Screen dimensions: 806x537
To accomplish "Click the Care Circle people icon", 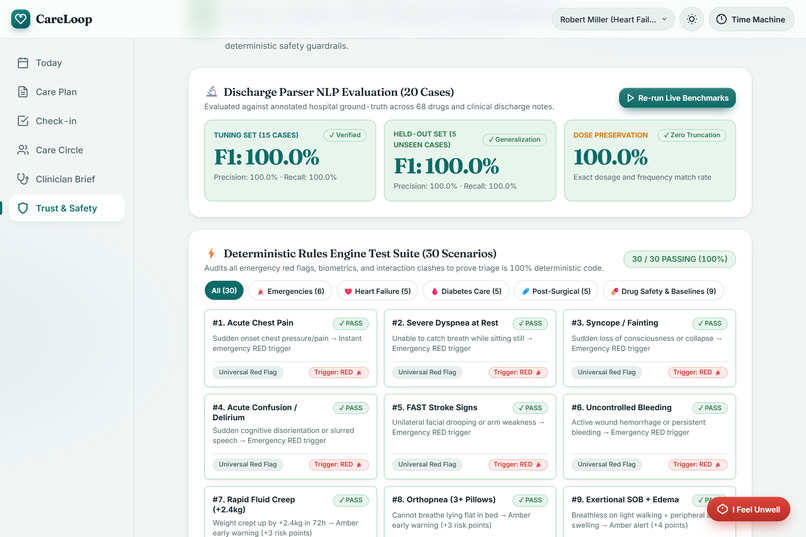I will point(23,150).
